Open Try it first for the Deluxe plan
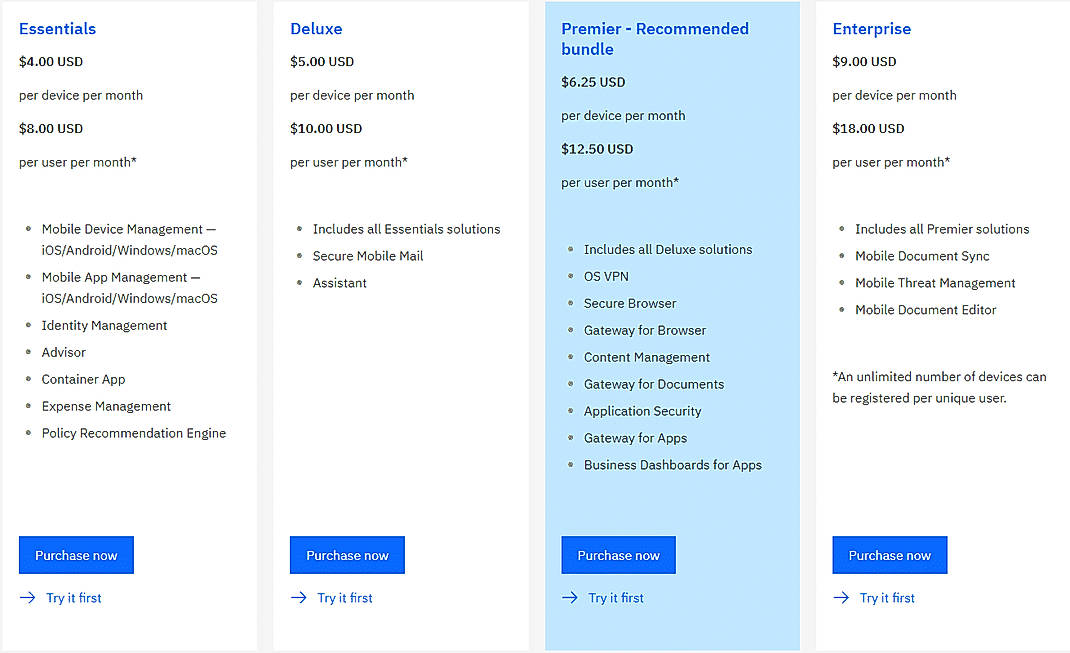Viewport: 1070px width, 653px height. tap(344, 597)
